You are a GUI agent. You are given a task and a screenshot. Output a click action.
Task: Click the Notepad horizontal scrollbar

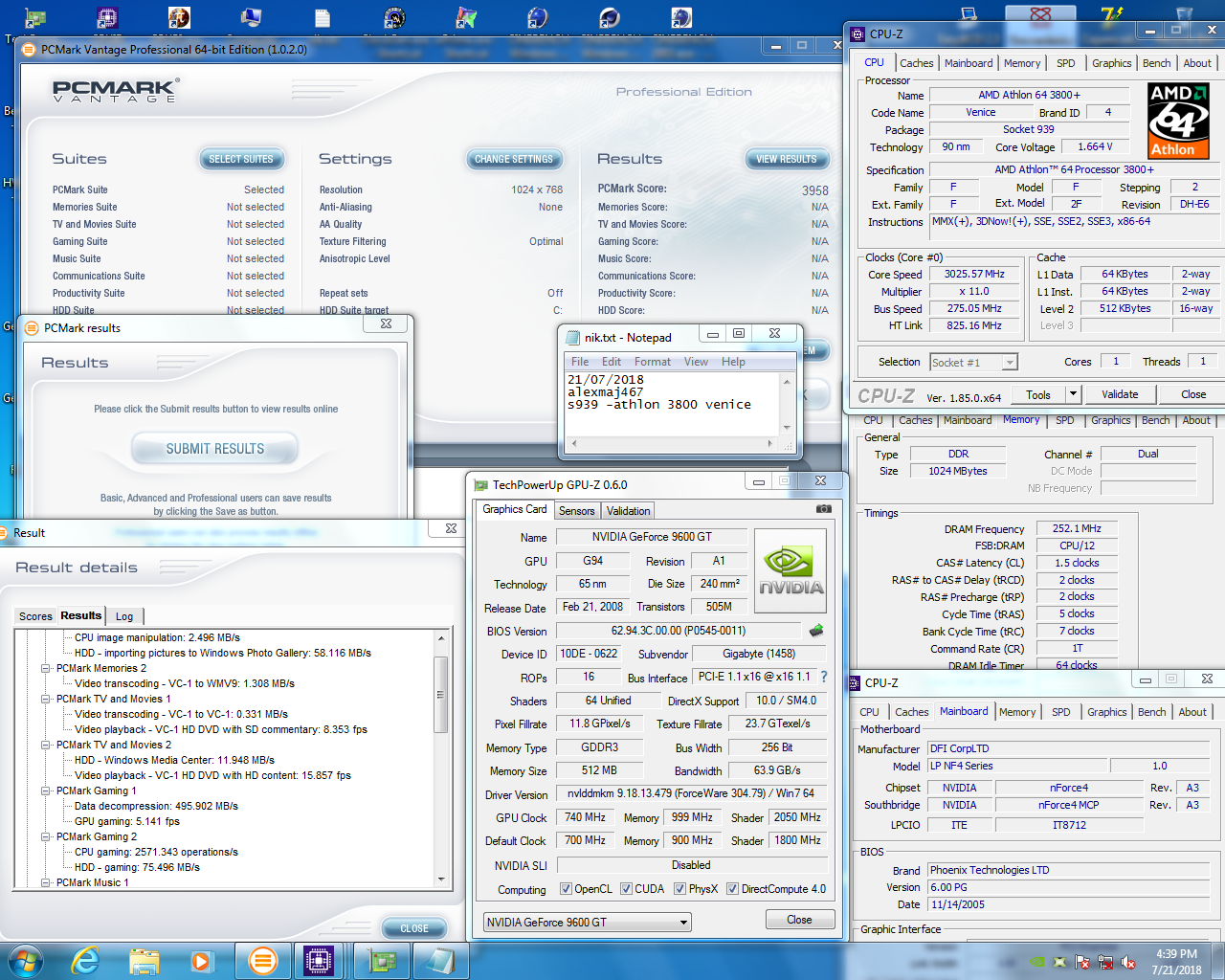[673, 444]
